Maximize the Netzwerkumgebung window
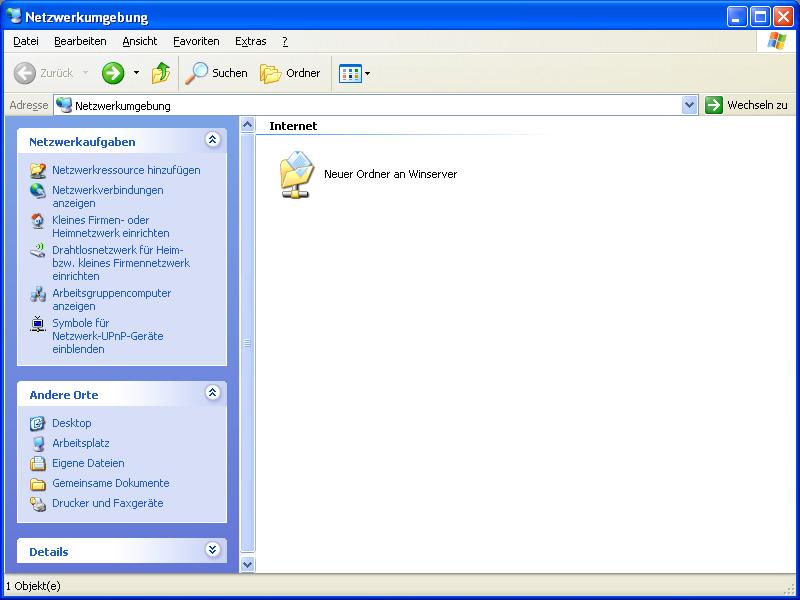The image size is (800, 600). coord(760,17)
